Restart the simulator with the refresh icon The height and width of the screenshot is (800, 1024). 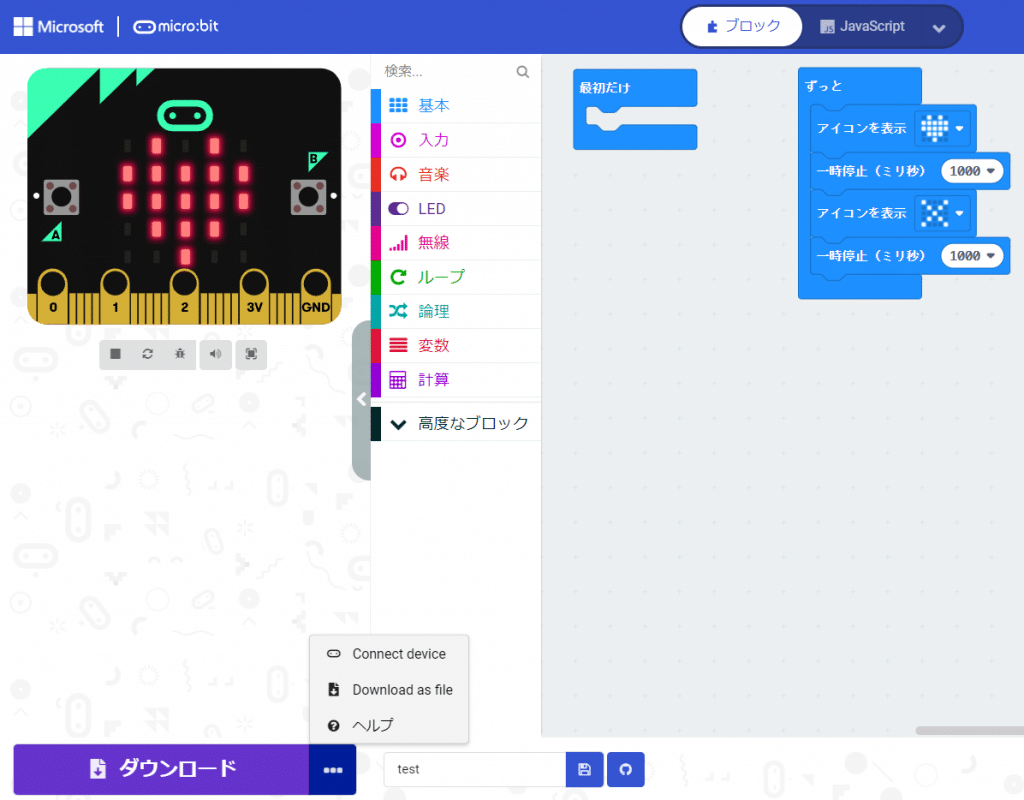[x=147, y=354]
